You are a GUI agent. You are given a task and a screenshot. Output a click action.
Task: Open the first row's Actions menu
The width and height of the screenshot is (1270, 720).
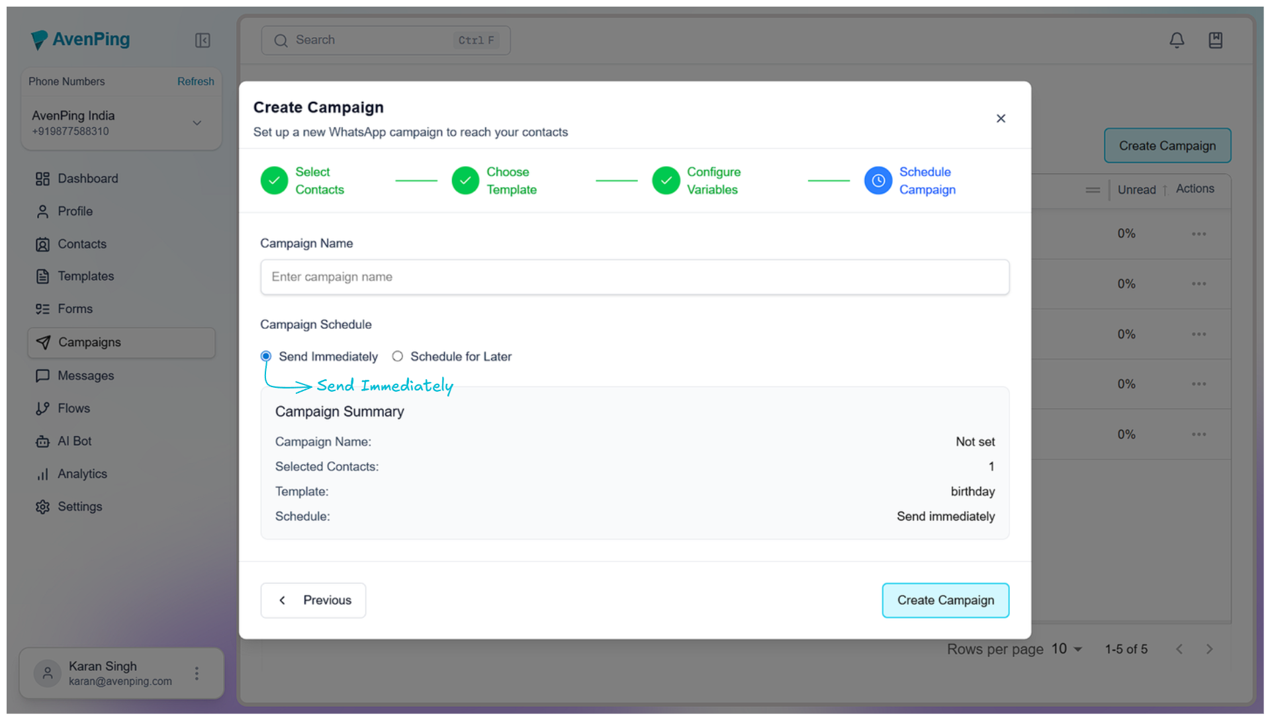1198,234
